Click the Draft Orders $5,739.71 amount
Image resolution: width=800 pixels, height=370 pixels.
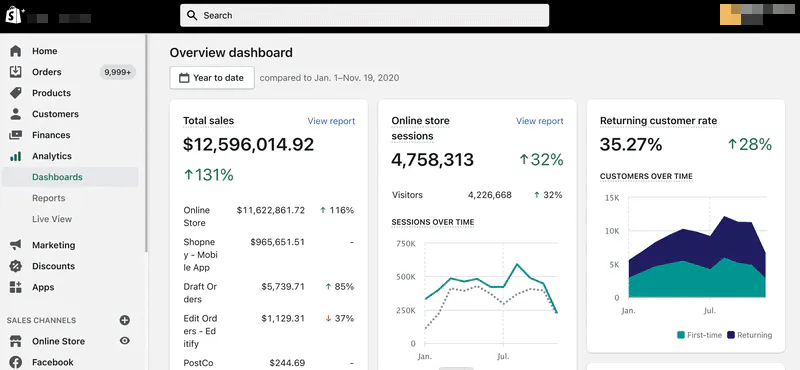[x=283, y=287]
